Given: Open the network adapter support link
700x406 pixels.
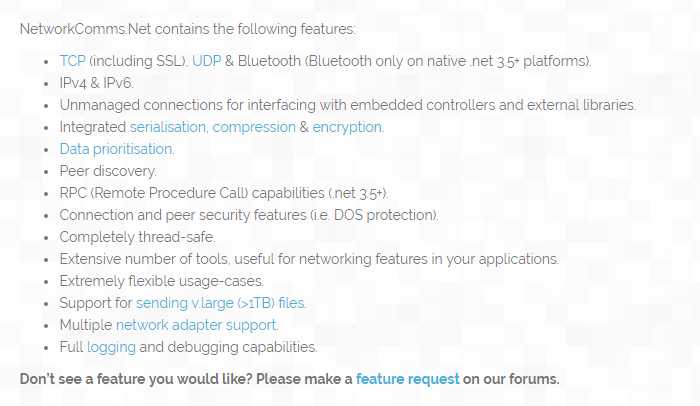Looking at the screenshot, I should point(197,325).
